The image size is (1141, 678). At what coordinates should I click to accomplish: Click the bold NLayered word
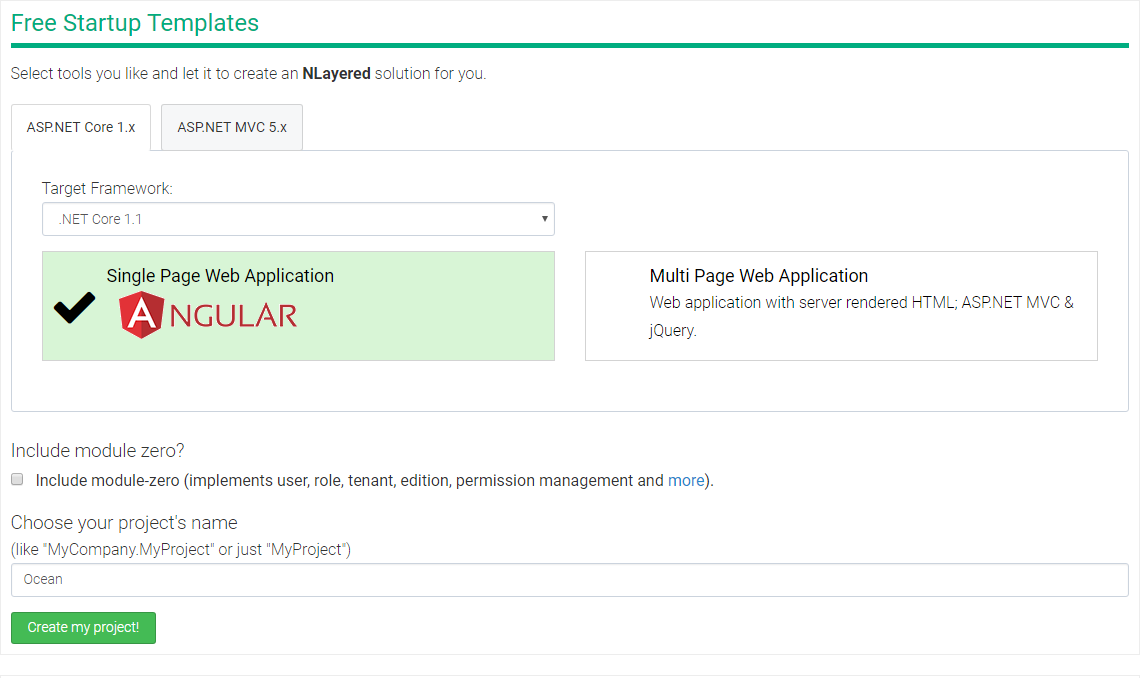[x=336, y=73]
